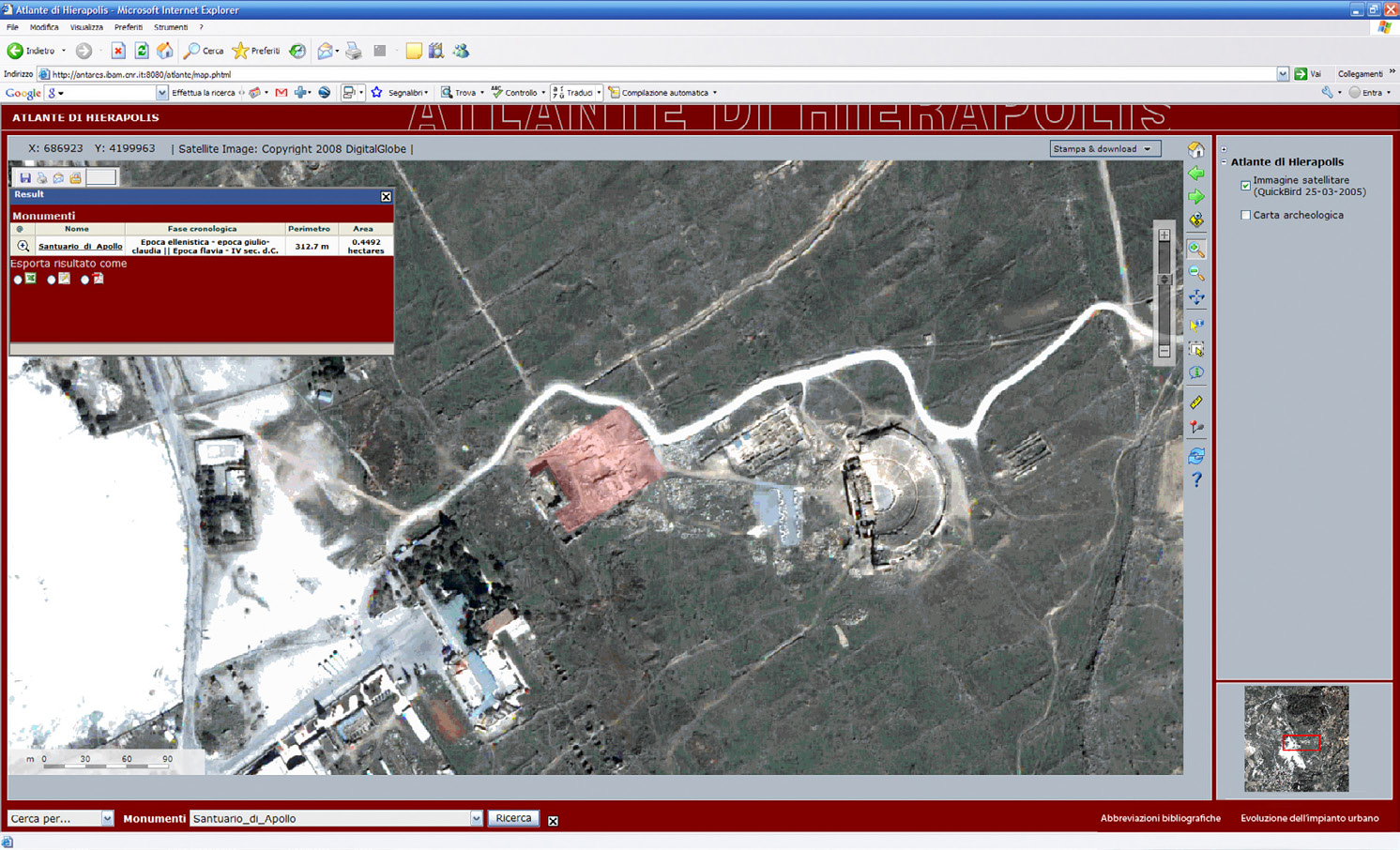
Task: Select Excel export radio button
Action: tap(18, 280)
